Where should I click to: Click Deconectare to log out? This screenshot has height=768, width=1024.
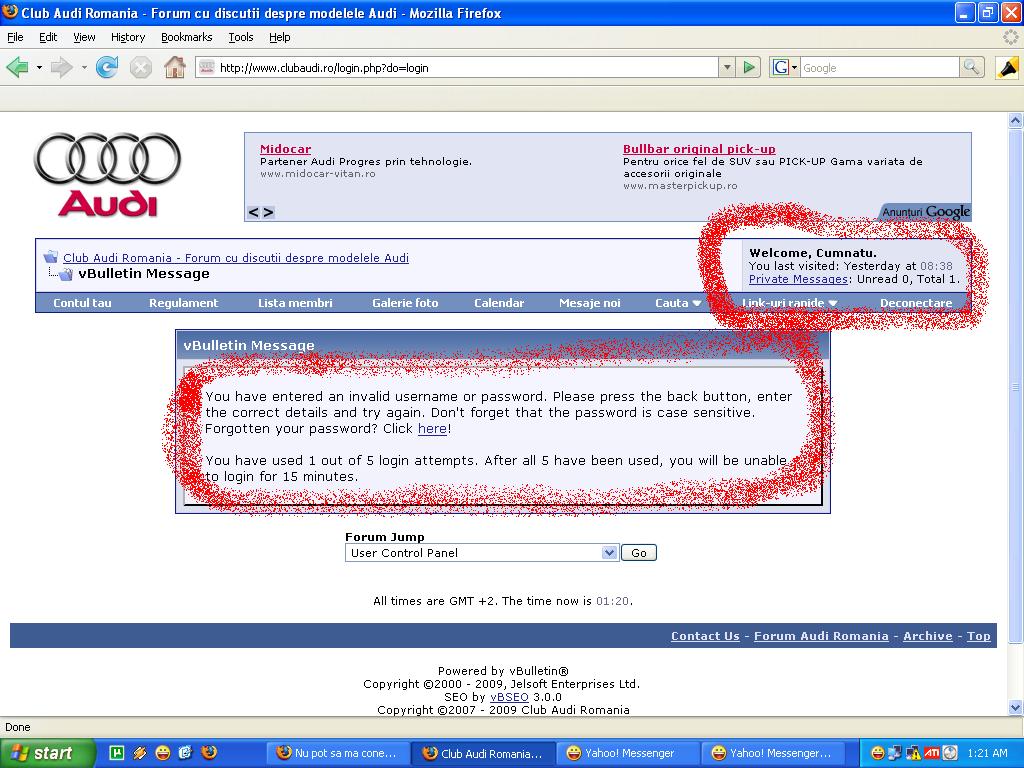[916, 303]
